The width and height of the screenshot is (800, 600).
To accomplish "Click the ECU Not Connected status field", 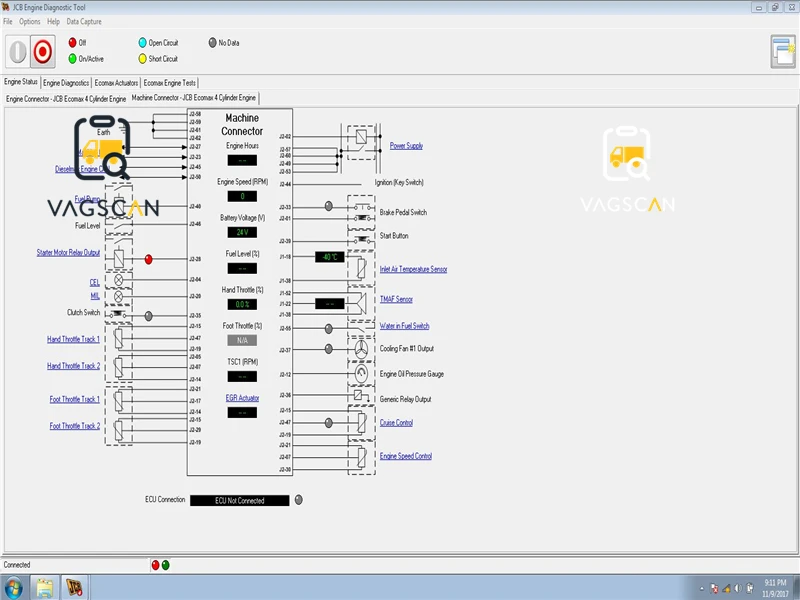I will pyautogui.click(x=240, y=501).
